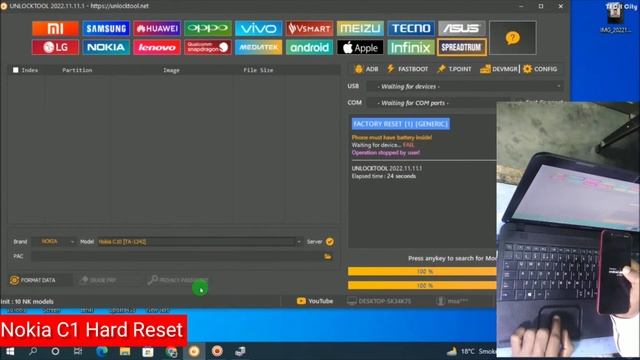Select the Samsung brand logo
Image resolution: width=640 pixels, height=360 pixels.
[106, 28]
